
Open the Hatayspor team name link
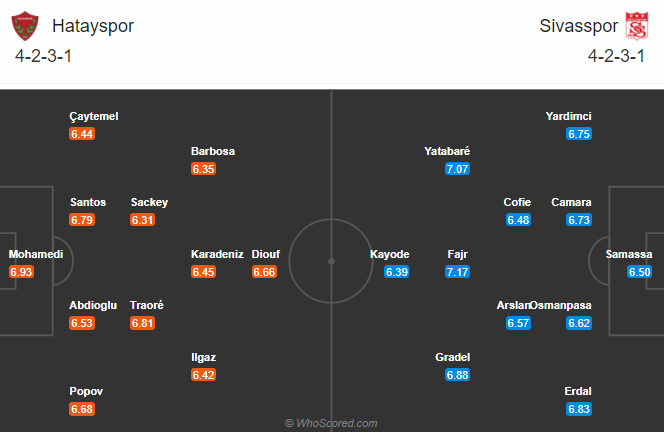tap(93, 26)
